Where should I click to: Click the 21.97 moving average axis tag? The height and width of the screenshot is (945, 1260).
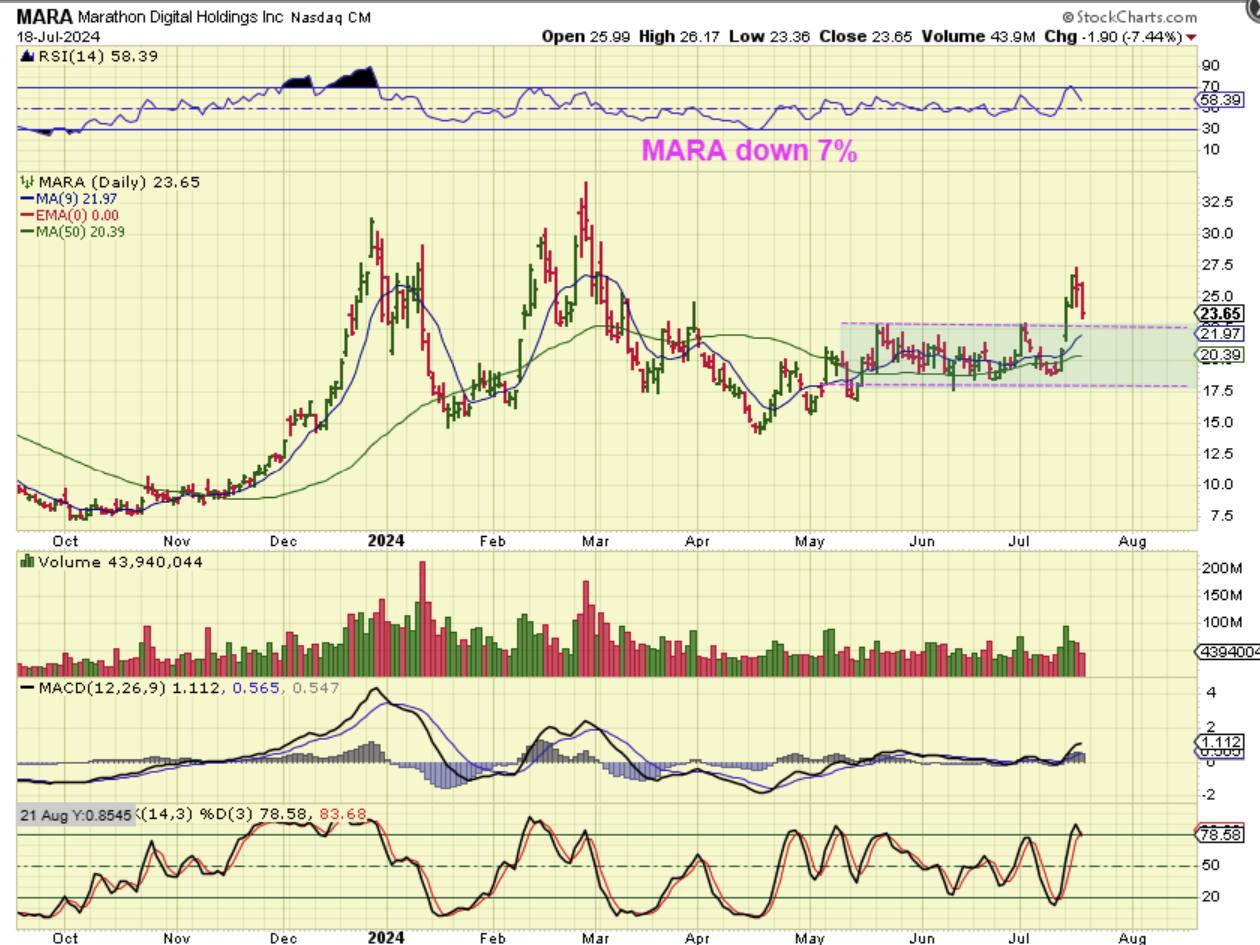[1220, 334]
